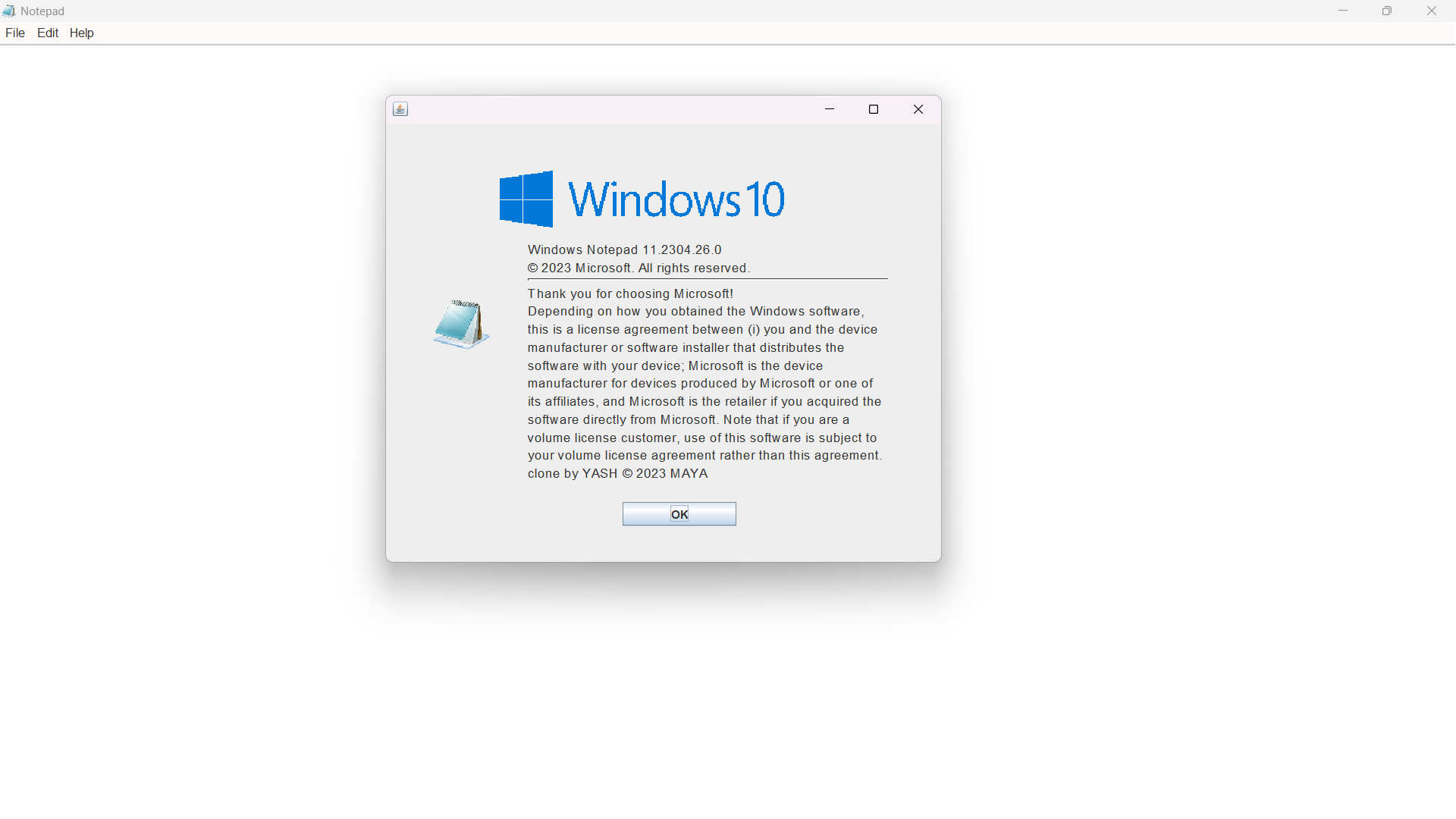This screenshot has width=1456, height=819.
Task: Click the OK button in About dialog
Action: coord(679,514)
